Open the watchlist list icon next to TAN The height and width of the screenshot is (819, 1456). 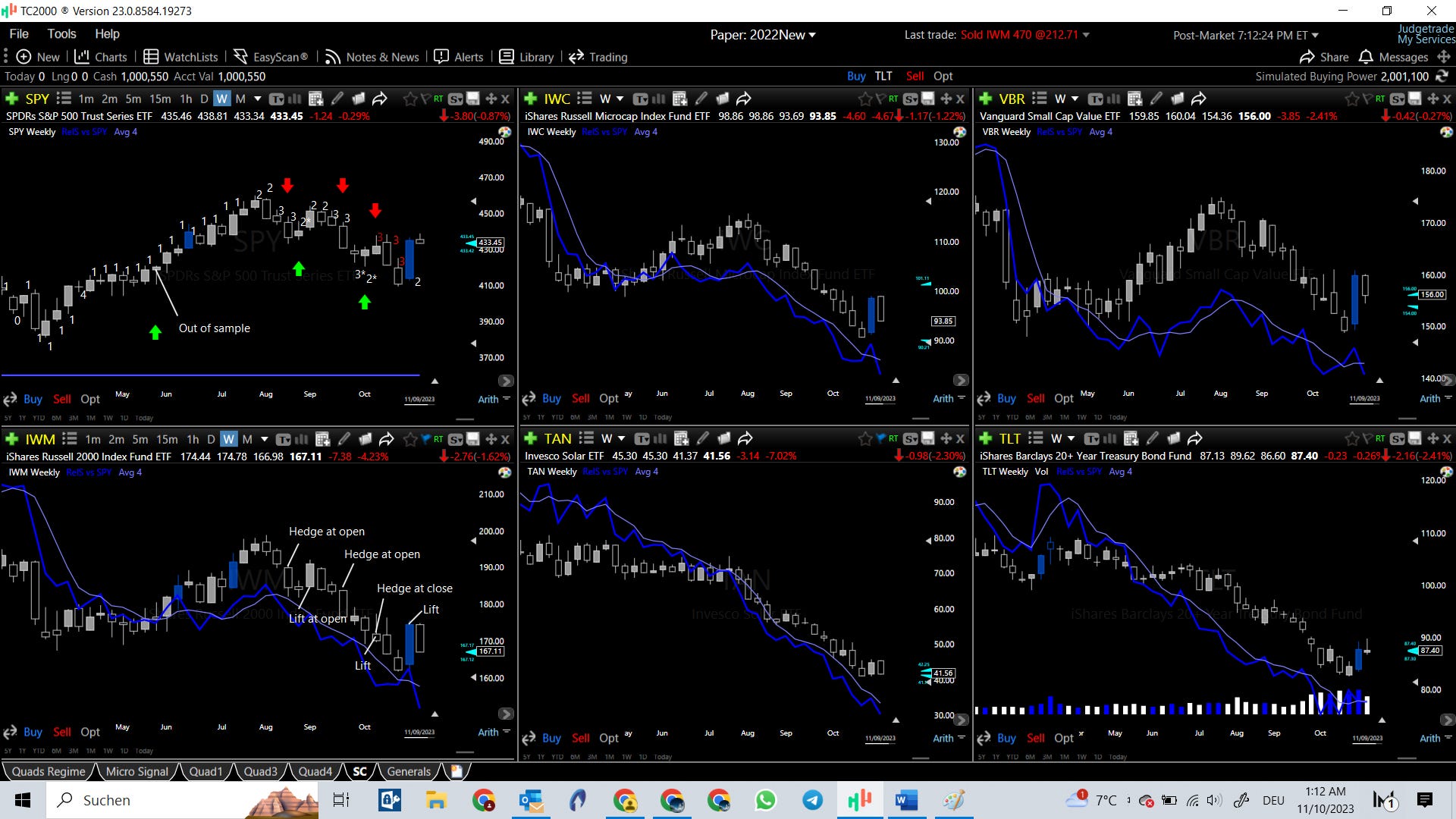coord(586,438)
